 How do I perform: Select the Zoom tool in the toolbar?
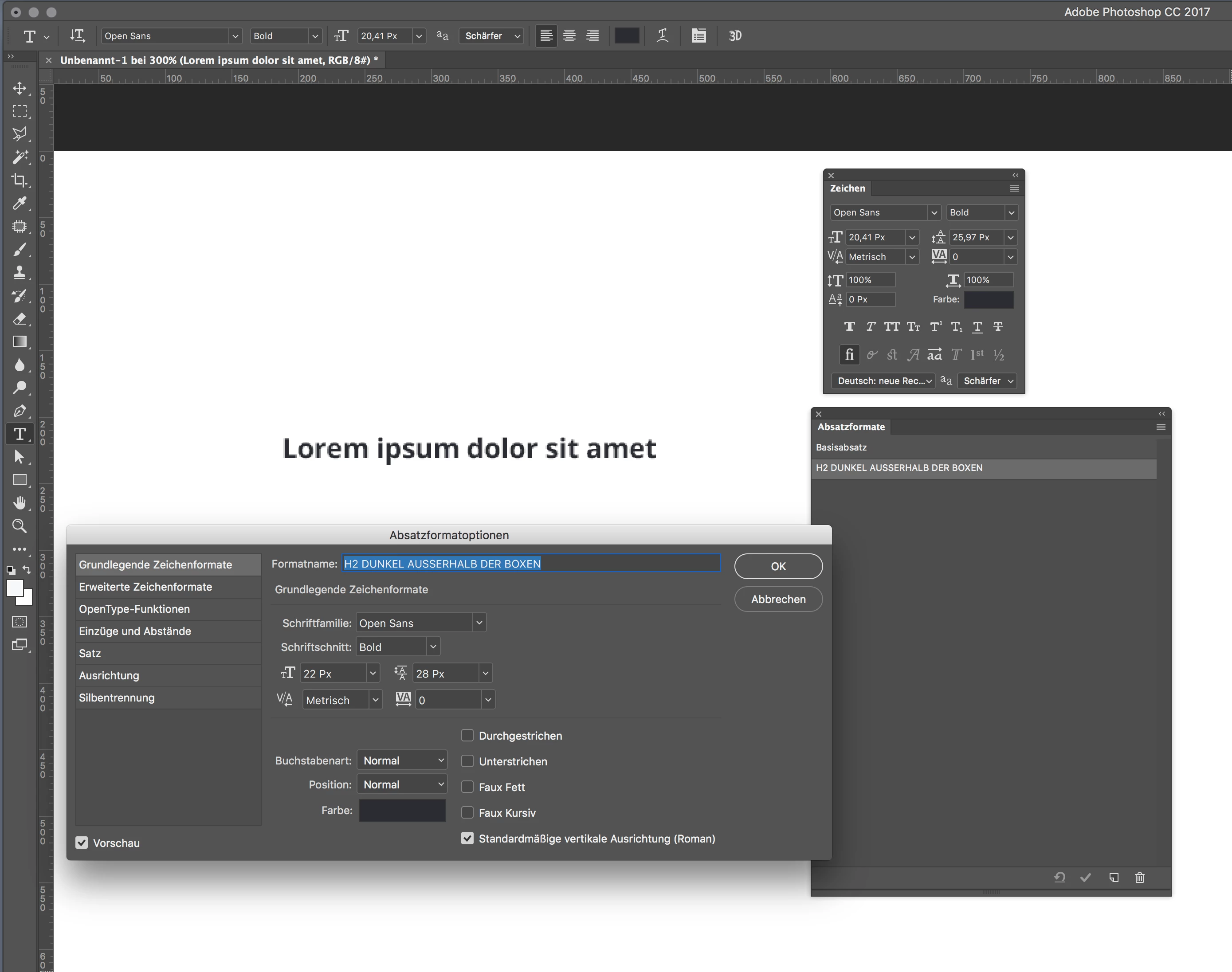point(20,526)
